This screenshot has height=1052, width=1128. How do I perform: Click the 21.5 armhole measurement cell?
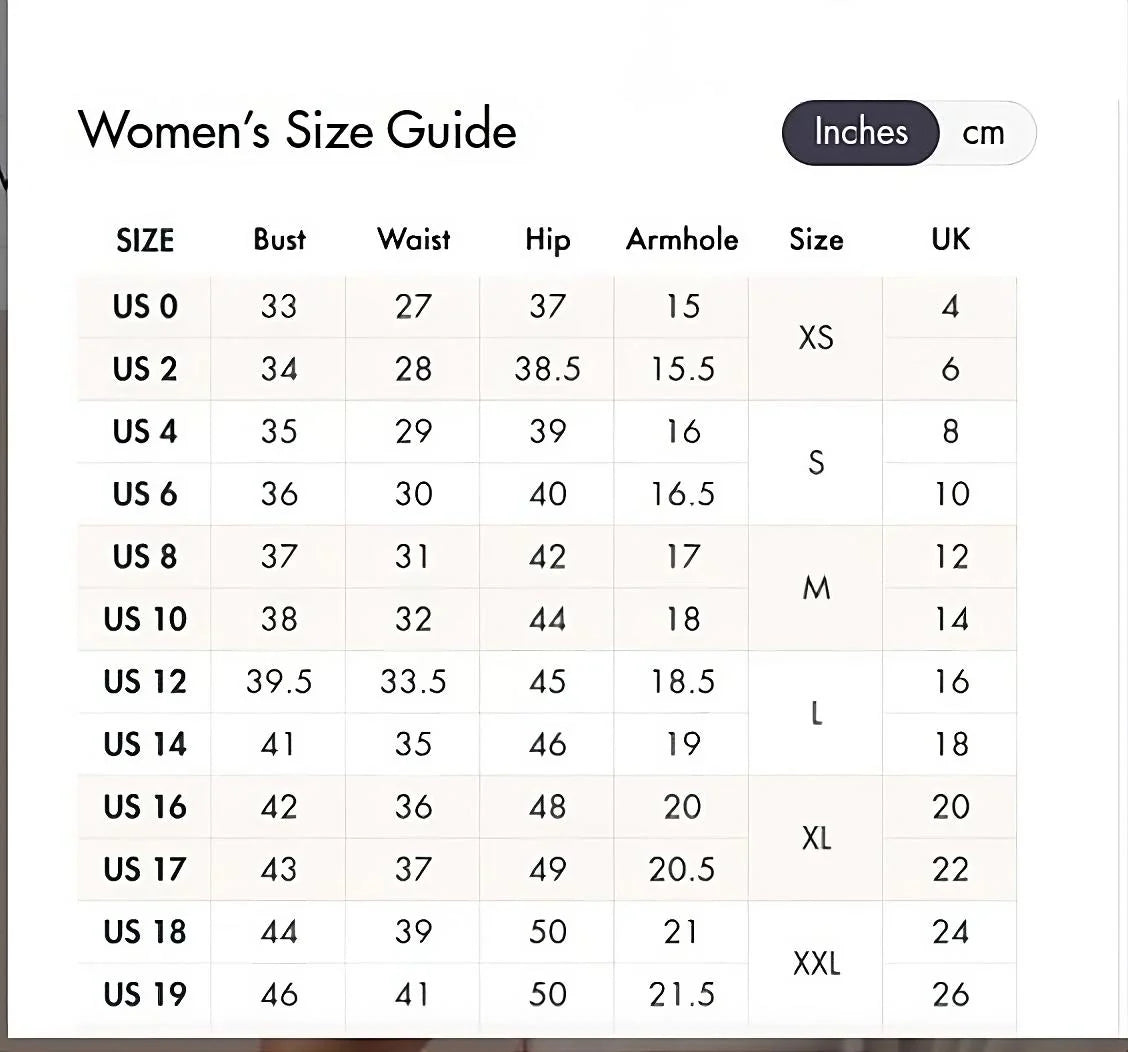coord(682,995)
